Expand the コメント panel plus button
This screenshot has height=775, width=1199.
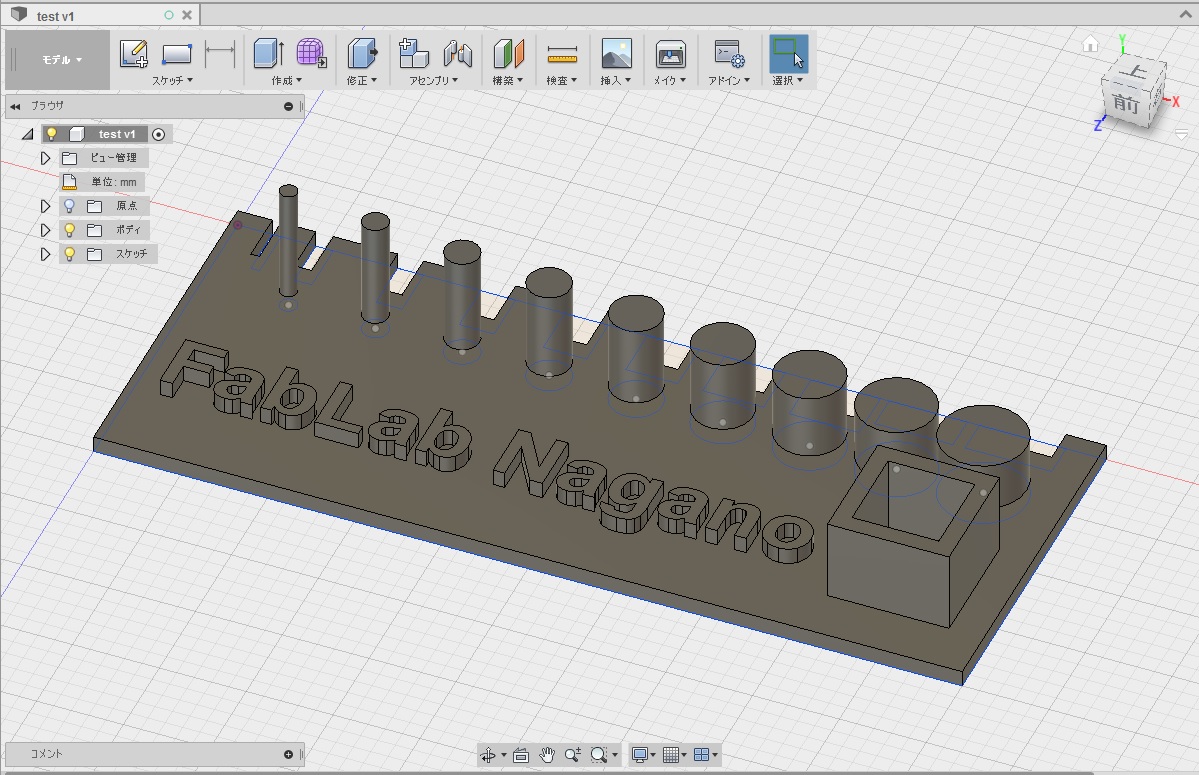click(288, 754)
